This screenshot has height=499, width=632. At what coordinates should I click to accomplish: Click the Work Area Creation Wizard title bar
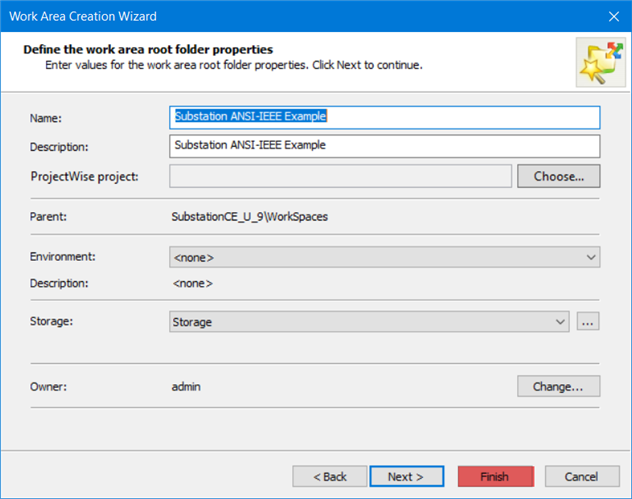pos(302,16)
